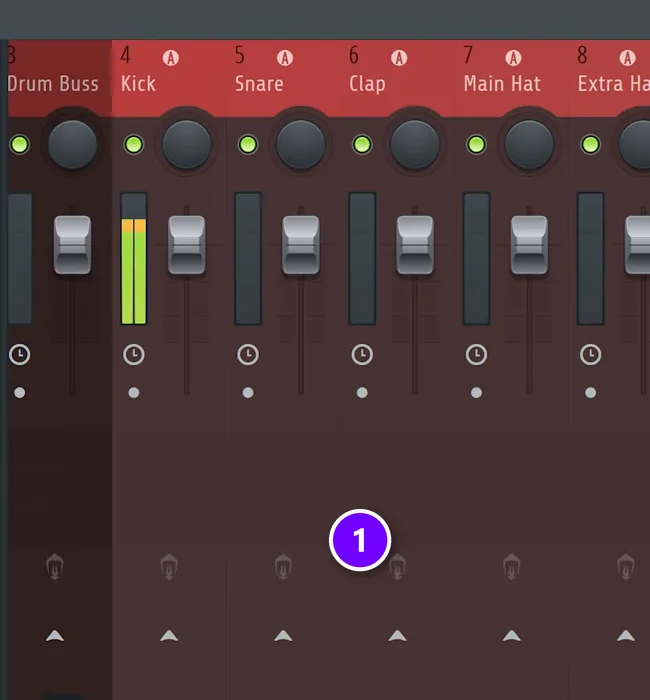
Task: Click the Clap volume fader
Action: tap(415, 245)
